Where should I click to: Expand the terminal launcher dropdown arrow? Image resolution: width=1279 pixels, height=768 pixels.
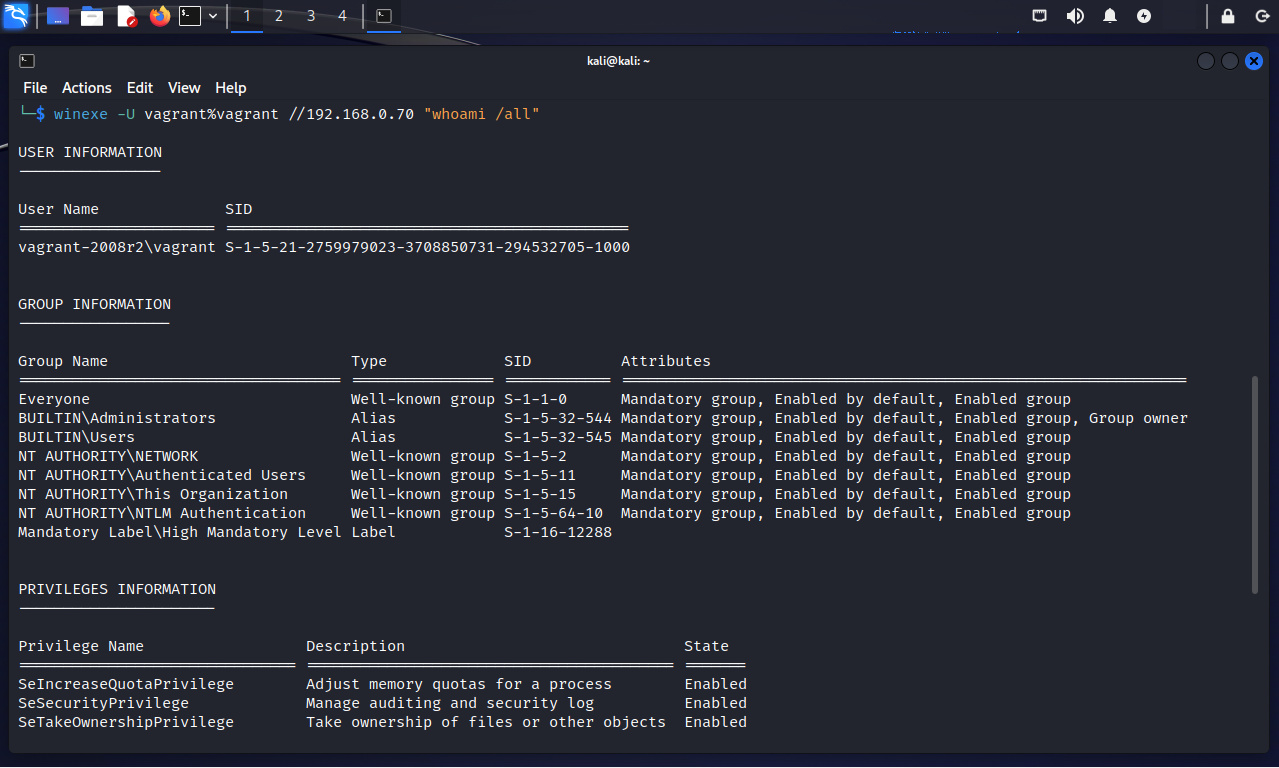[213, 16]
